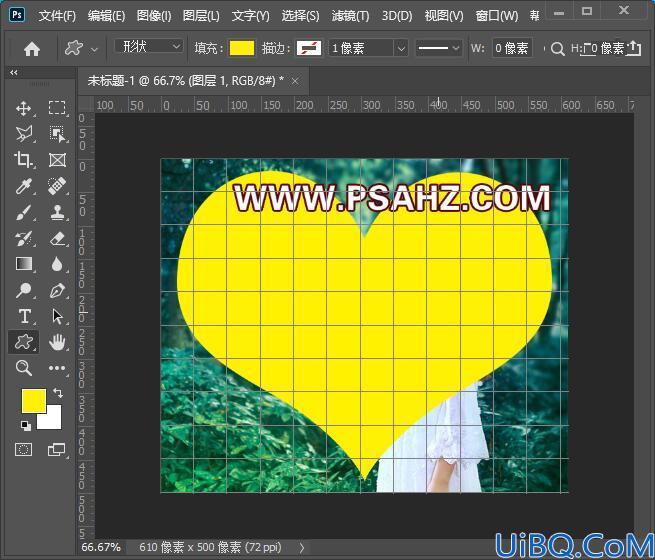Select the Zoom tool in toolbox
Screen dimensions: 655x560
click(x=23, y=368)
